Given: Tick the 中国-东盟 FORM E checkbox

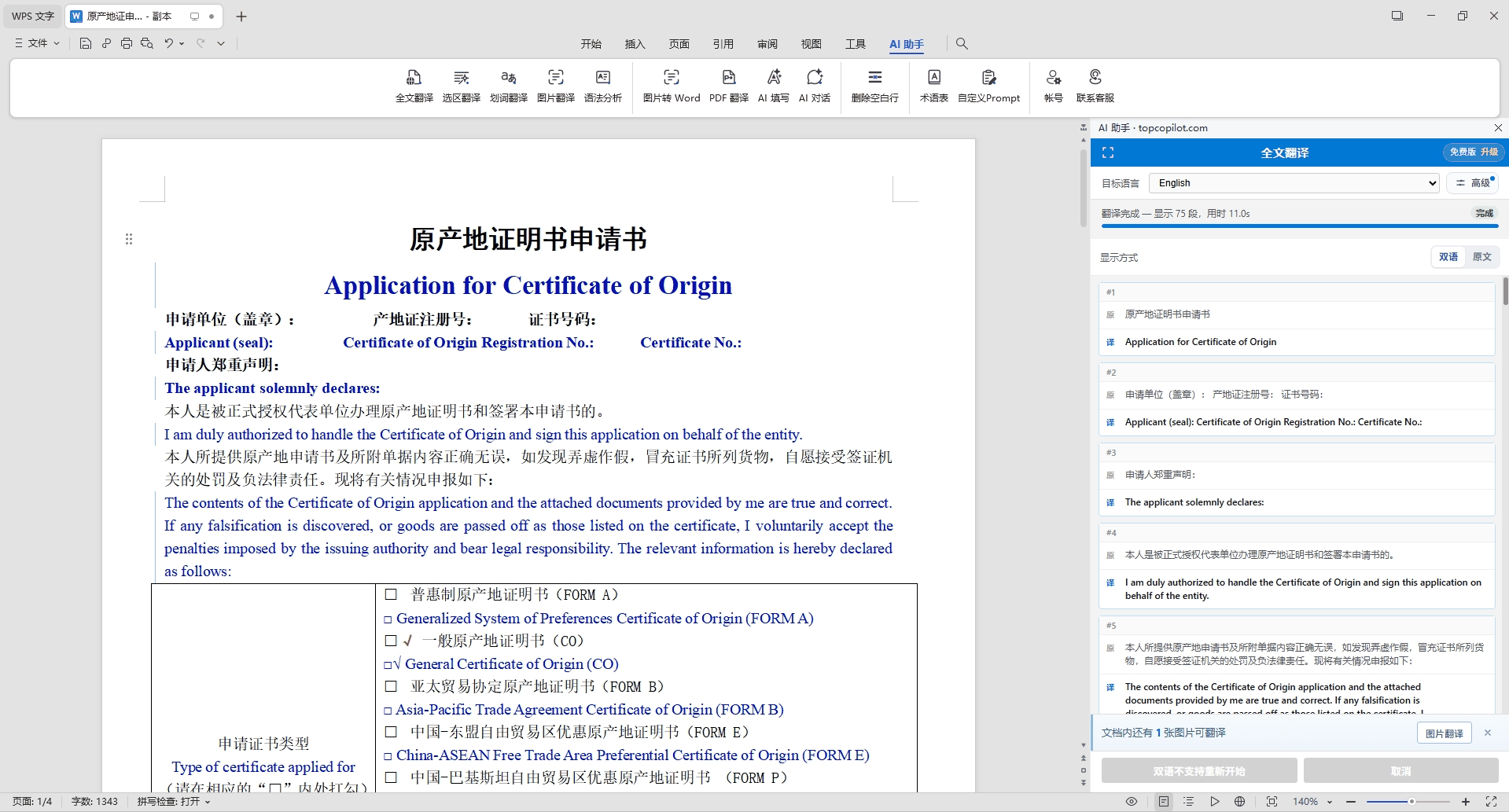Looking at the screenshot, I should [391, 732].
